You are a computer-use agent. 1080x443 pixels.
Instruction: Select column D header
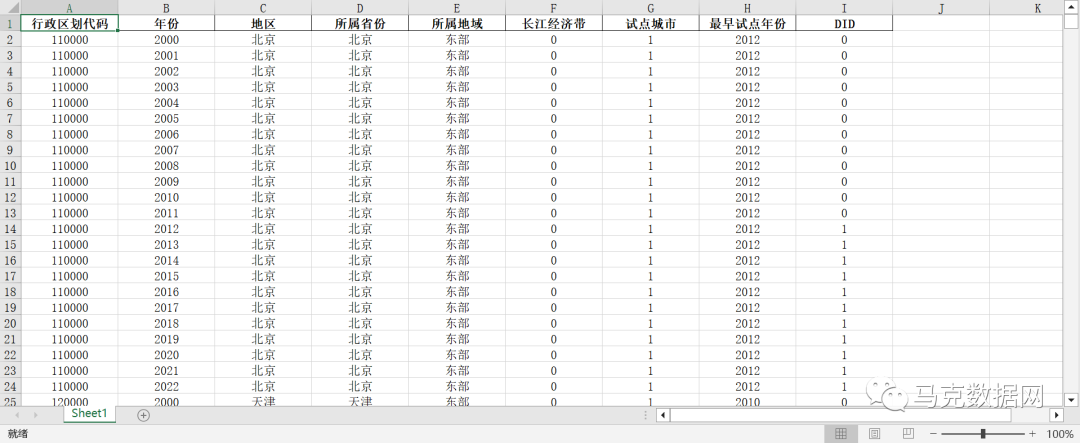(x=360, y=8)
